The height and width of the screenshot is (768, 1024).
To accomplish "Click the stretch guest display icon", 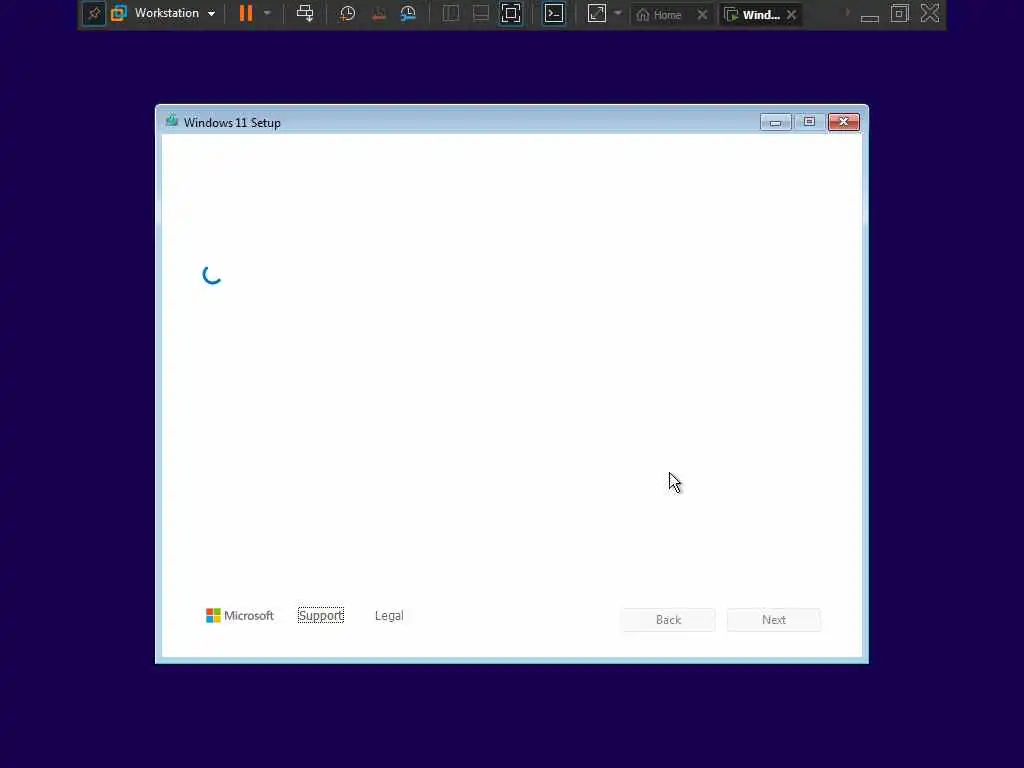I will click(597, 13).
